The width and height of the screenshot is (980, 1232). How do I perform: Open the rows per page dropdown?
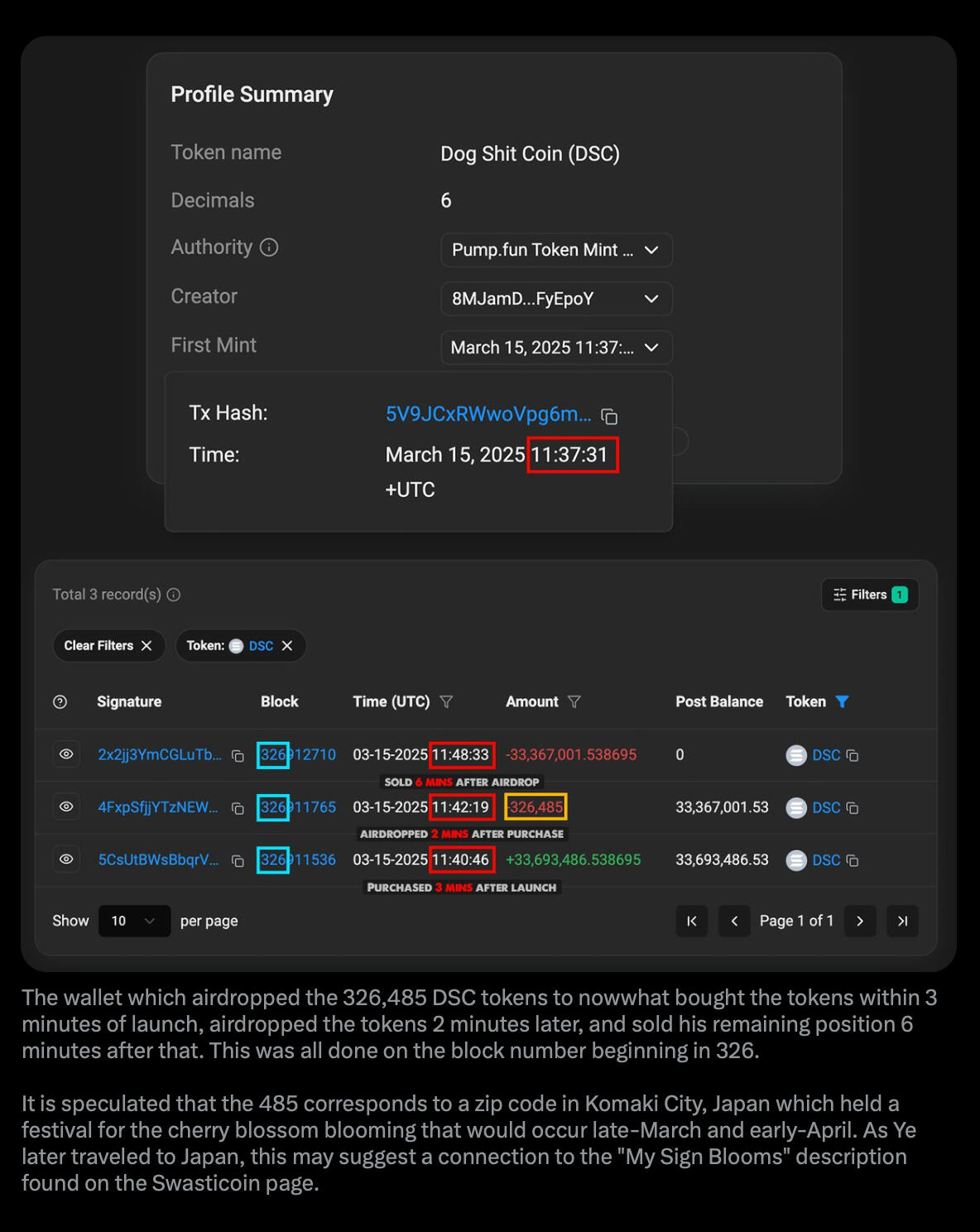click(134, 921)
